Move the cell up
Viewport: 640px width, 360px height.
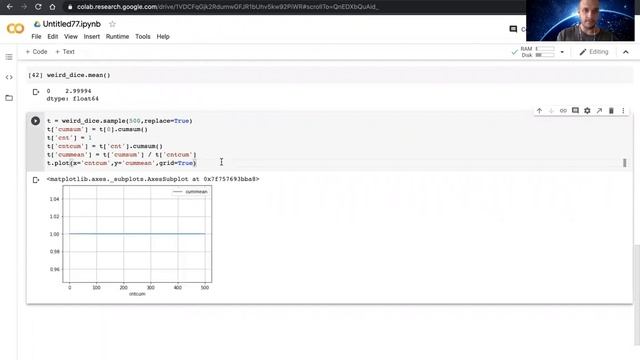click(539, 111)
